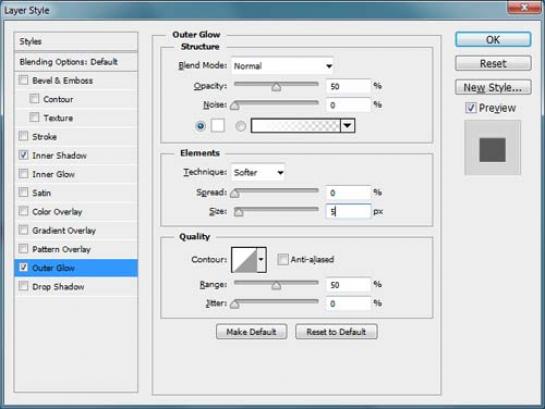Expand the Technique dropdown showing Softer
The width and height of the screenshot is (545, 409).
tap(258, 172)
